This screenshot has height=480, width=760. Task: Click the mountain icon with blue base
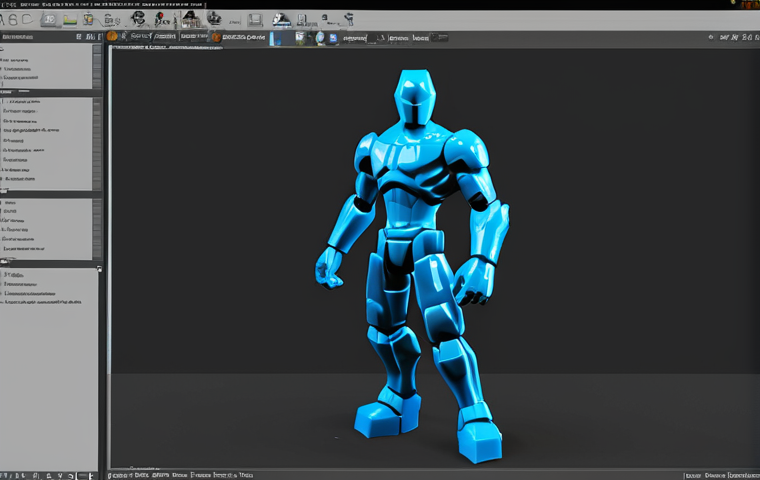click(281, 19)
